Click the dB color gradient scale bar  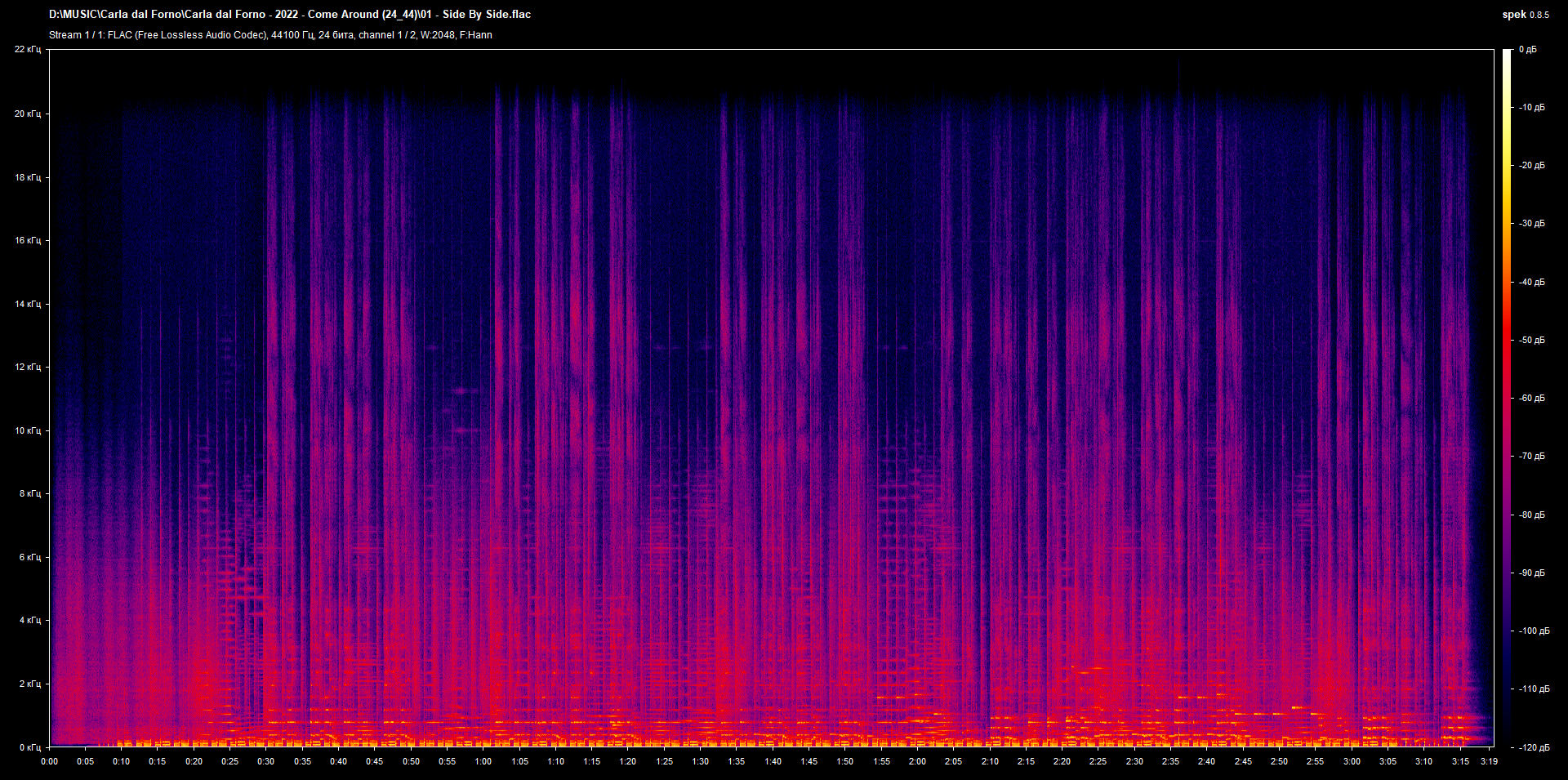click(x=1508, y=398)
